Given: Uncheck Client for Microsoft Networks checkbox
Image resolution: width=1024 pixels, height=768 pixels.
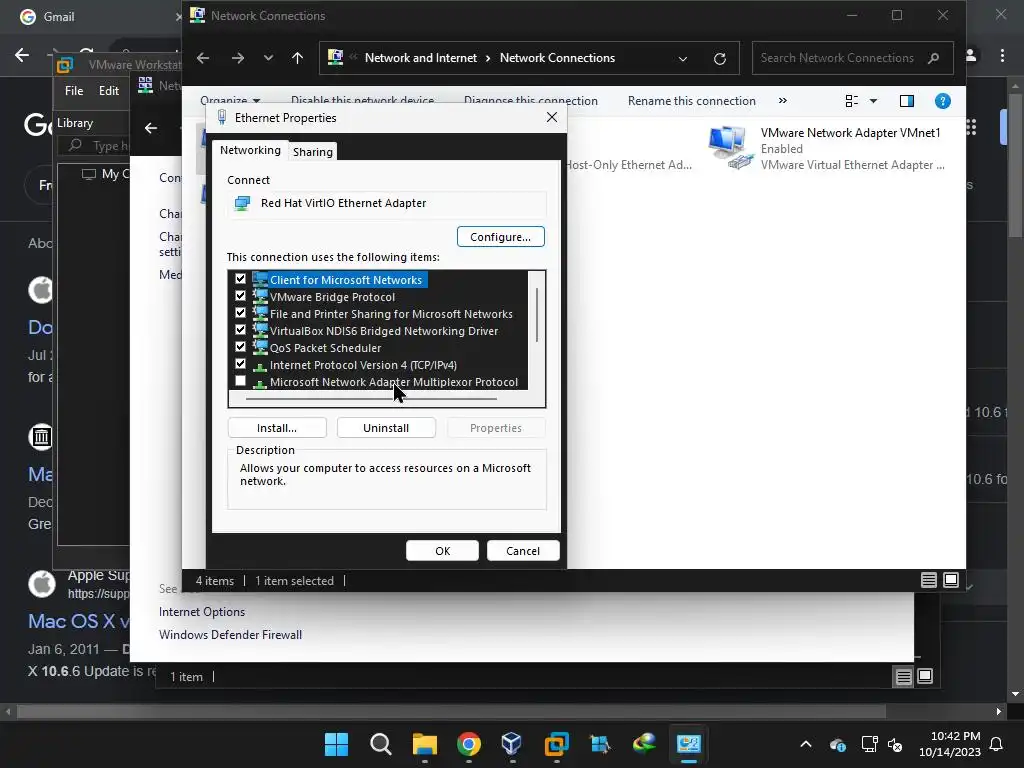Looking at the screenshot, I should 240,279.
